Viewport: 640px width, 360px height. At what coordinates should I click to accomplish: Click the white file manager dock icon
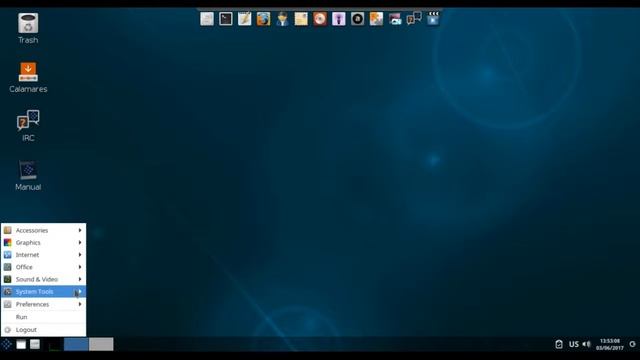point(207,19)
